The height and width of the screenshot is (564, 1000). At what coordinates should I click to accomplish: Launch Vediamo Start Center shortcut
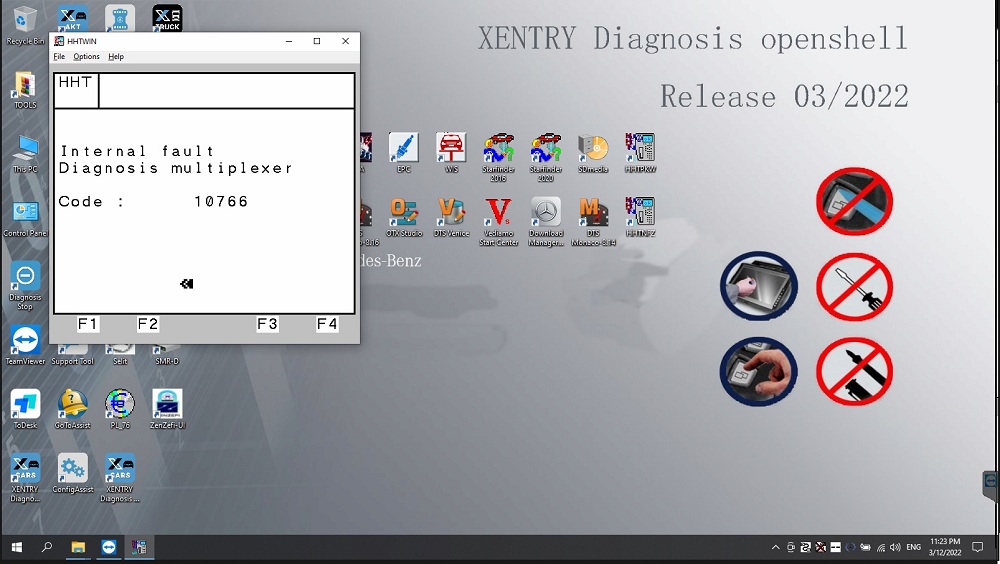pyautogui.click(x=498, y=221)
